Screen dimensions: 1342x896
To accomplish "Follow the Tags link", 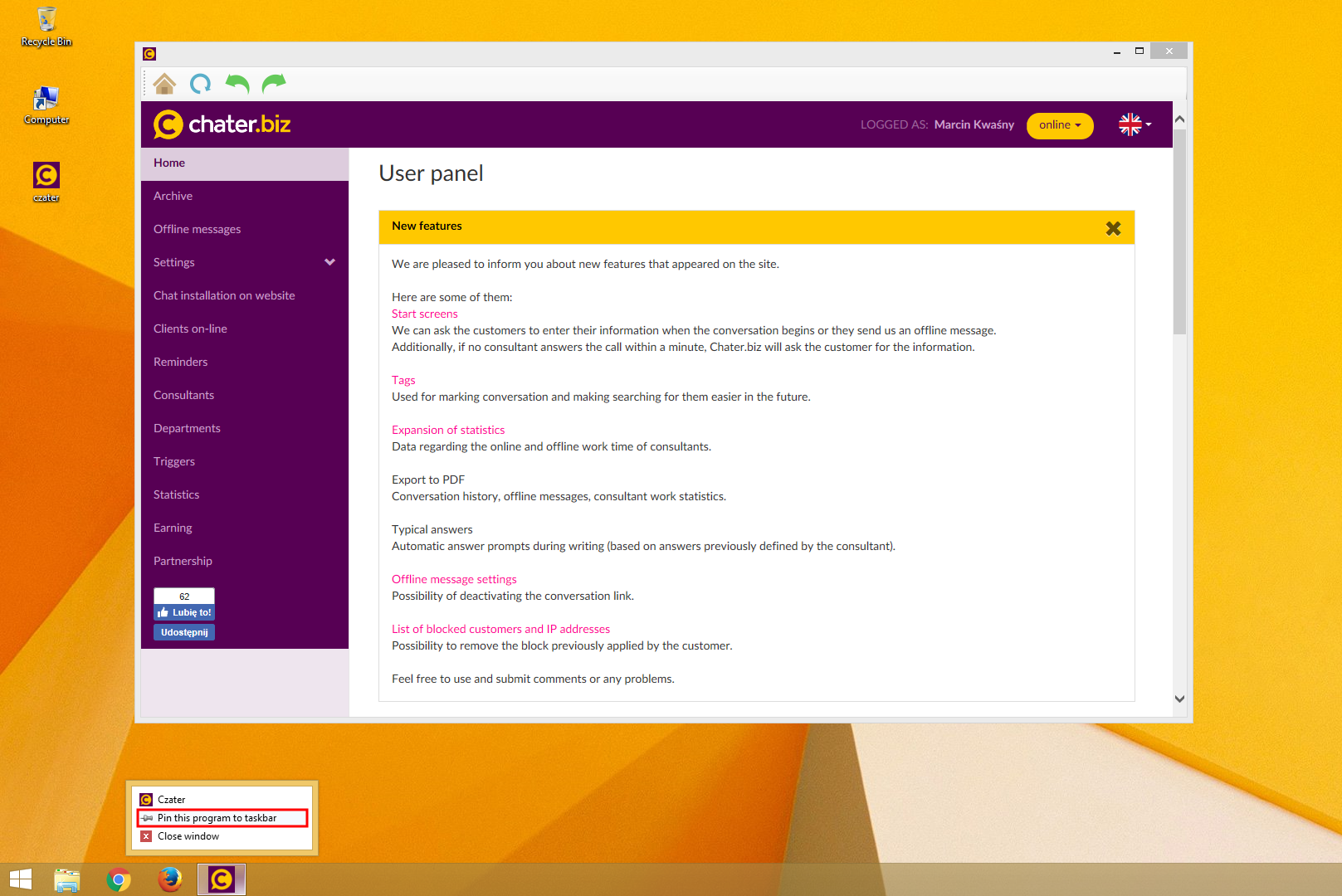I will coord(403,380).
